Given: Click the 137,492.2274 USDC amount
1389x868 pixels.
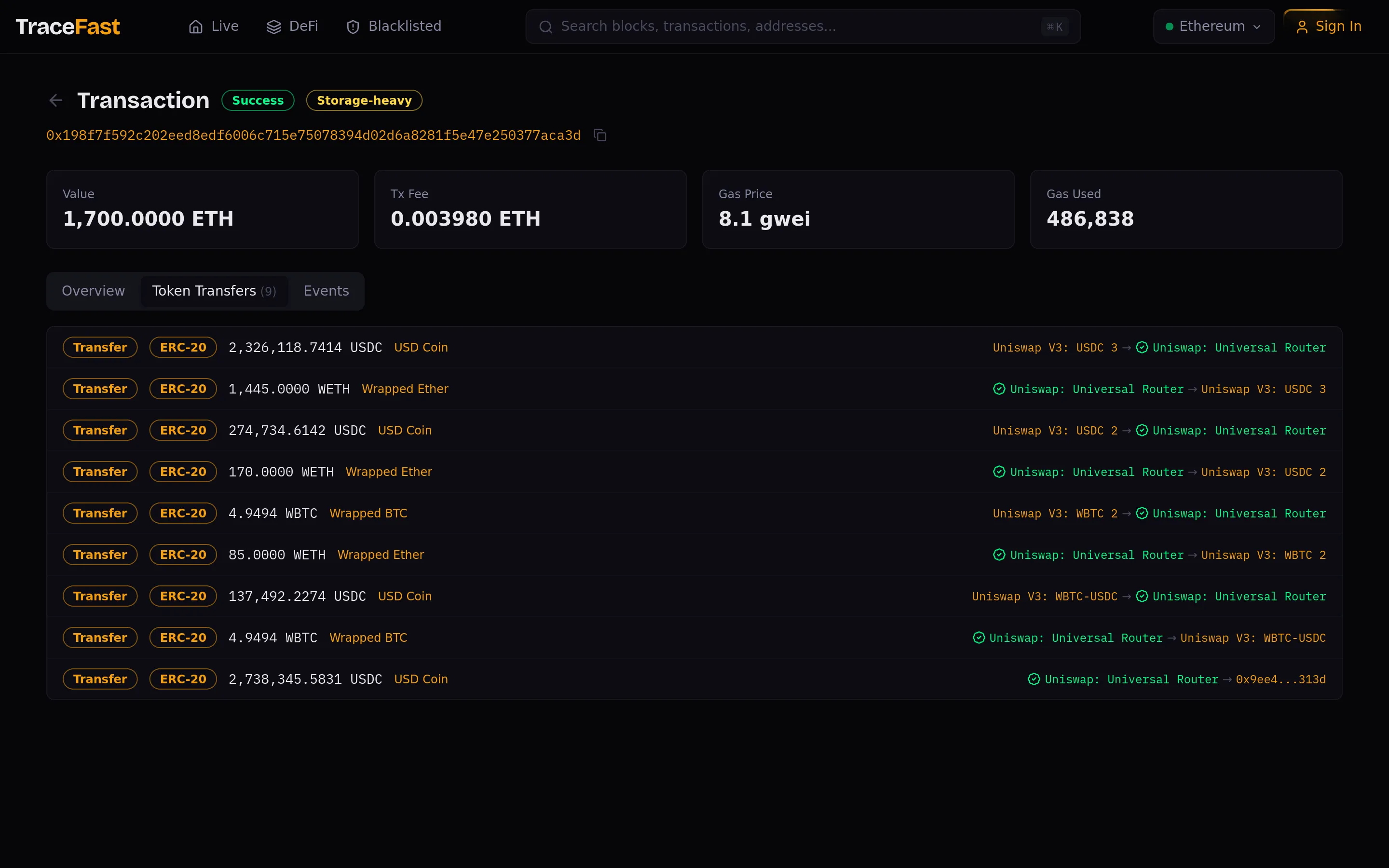Looking at the screenshot, I should click(297, 596).
